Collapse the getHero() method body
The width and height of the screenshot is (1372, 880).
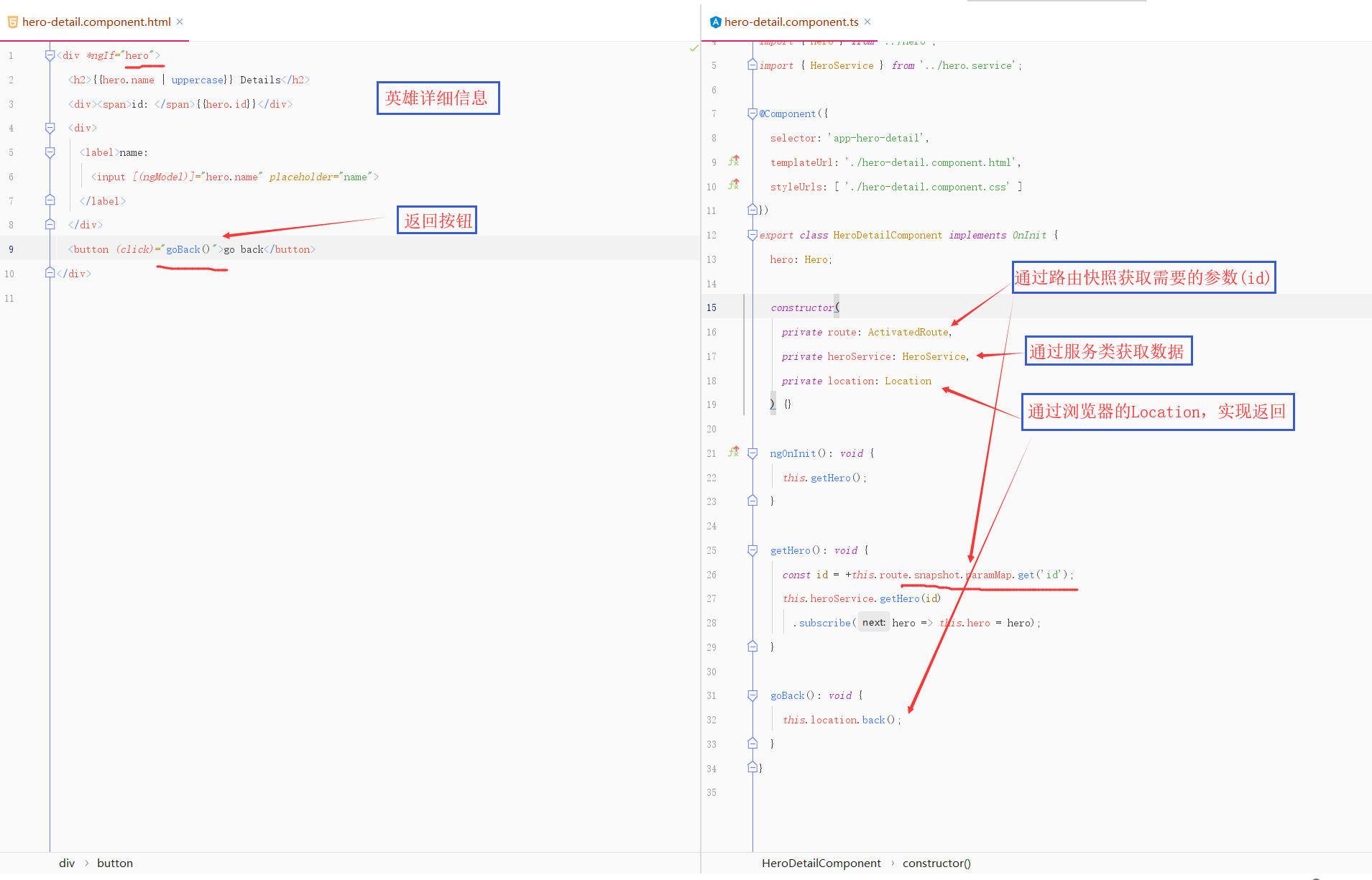(x=752, y=550)
